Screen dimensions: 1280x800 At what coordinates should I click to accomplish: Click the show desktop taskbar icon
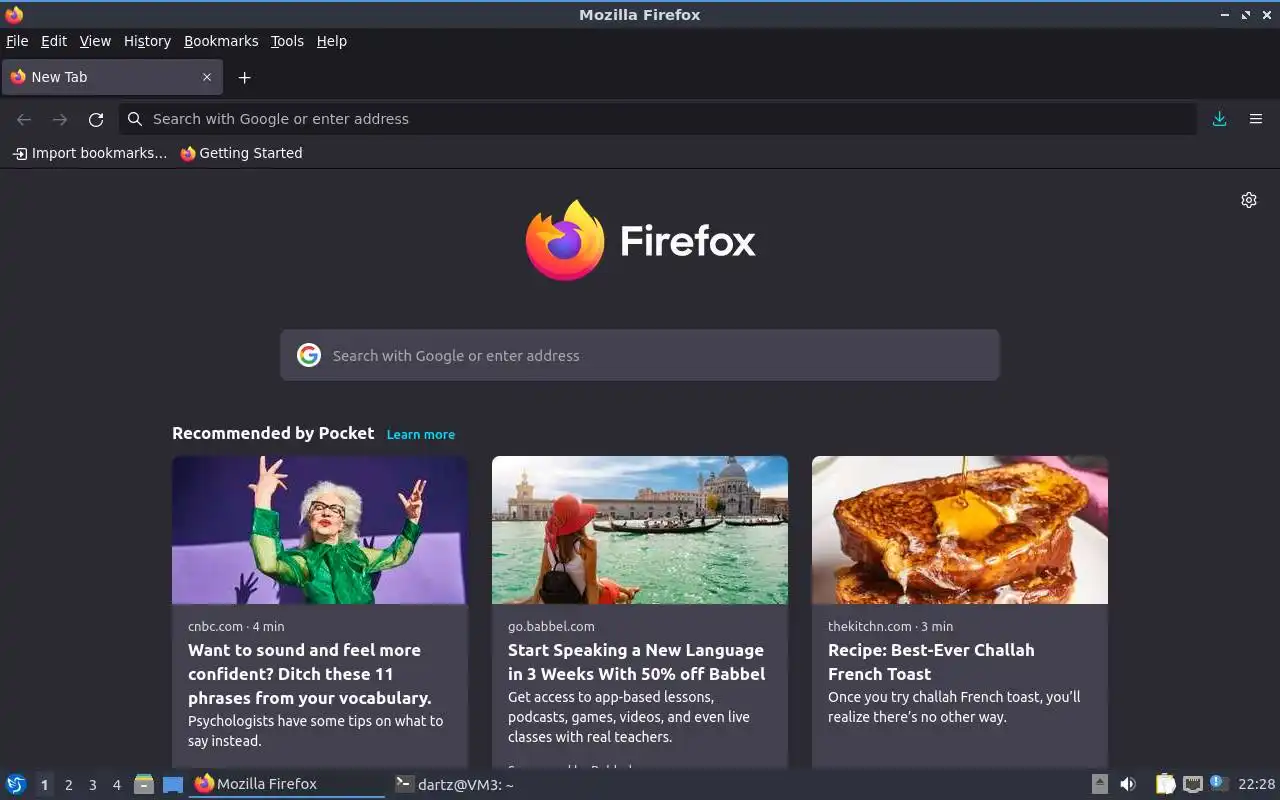[173, 784]
